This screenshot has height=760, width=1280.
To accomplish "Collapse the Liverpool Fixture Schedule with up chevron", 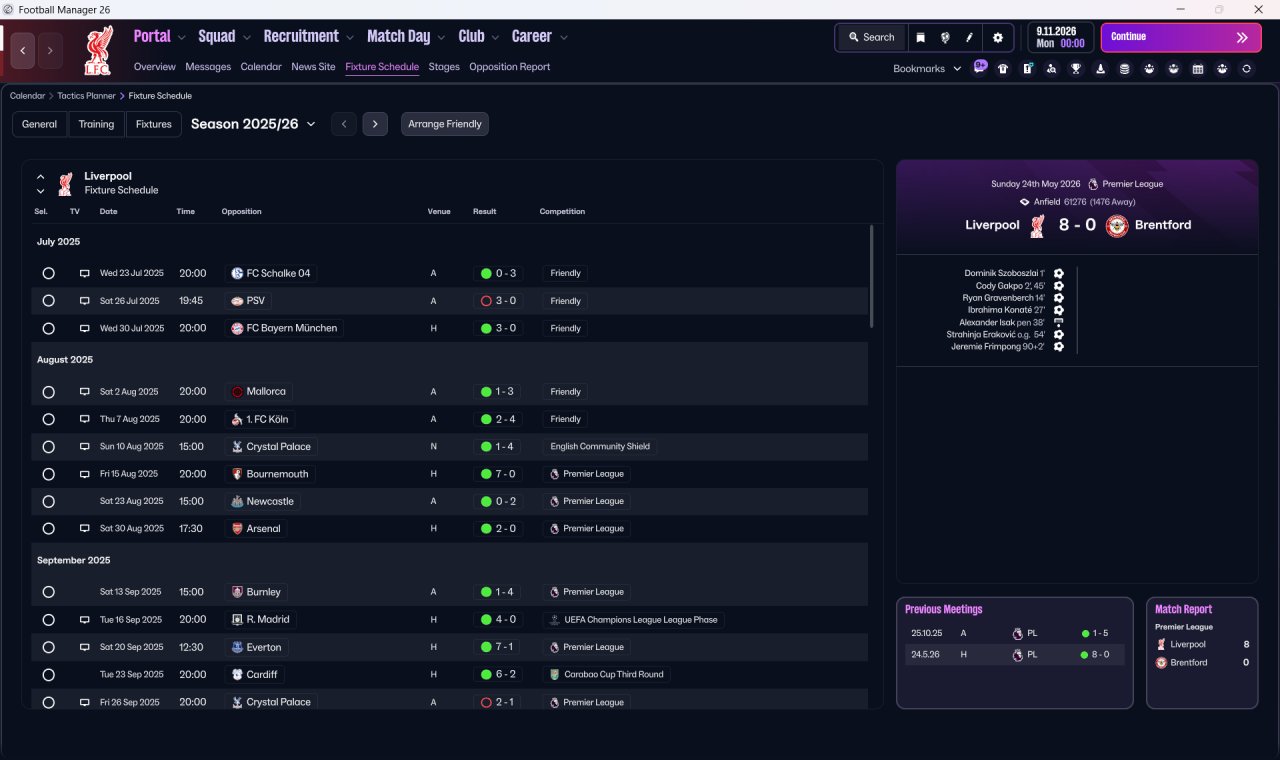I will 41,177.
